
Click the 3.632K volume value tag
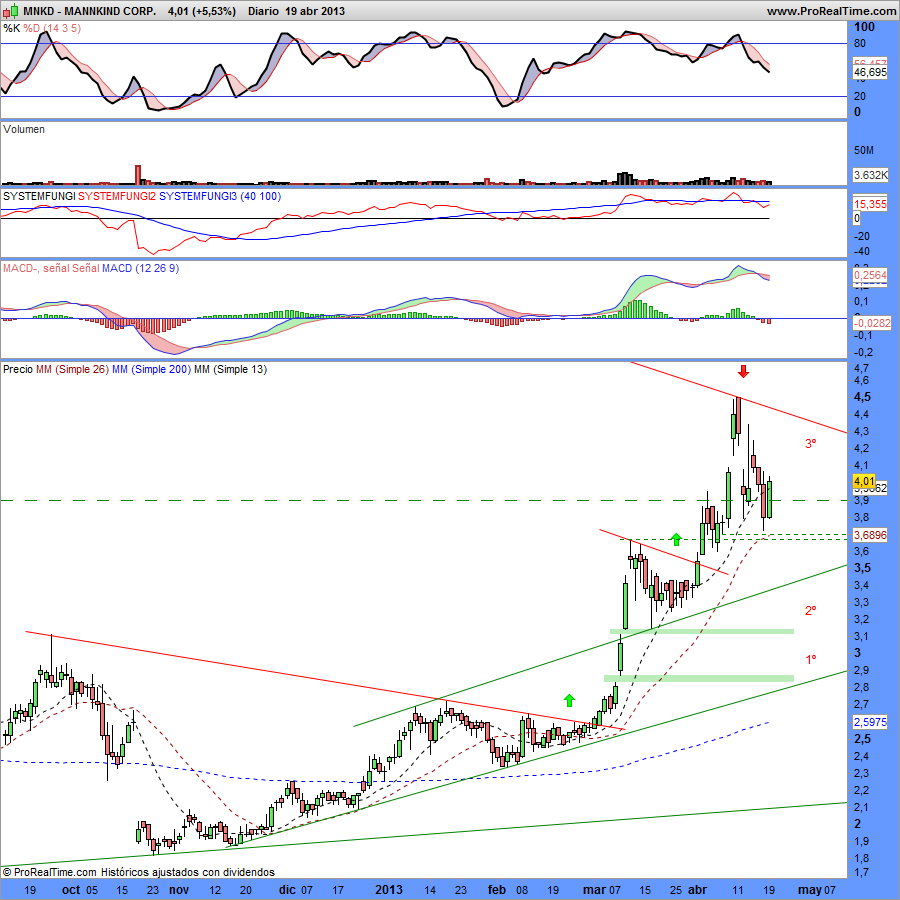pos(870,175)
